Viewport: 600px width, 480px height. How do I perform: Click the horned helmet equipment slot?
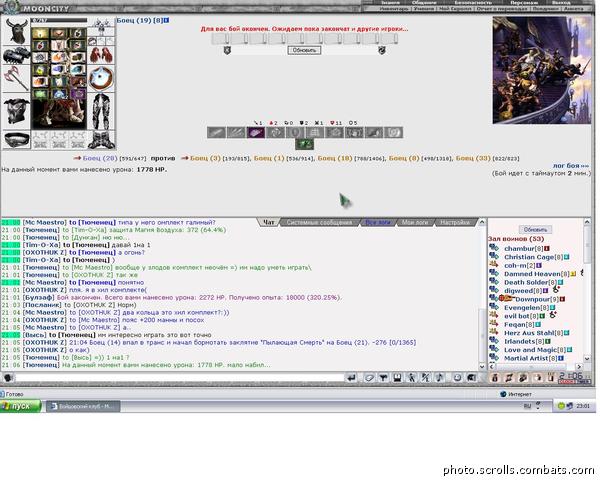point(16,31)
